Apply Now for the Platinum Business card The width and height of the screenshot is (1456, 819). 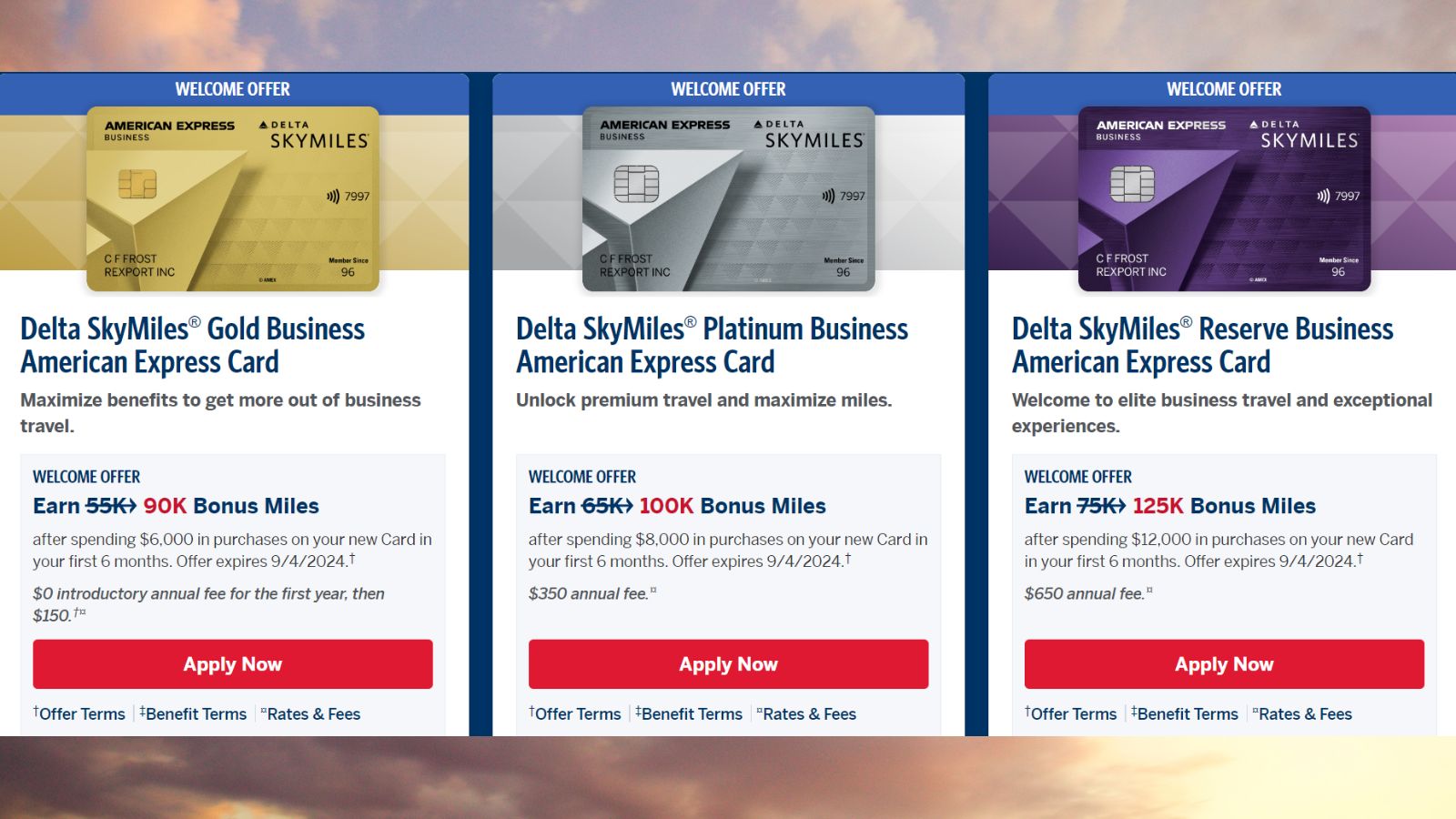tap(728, 664)
